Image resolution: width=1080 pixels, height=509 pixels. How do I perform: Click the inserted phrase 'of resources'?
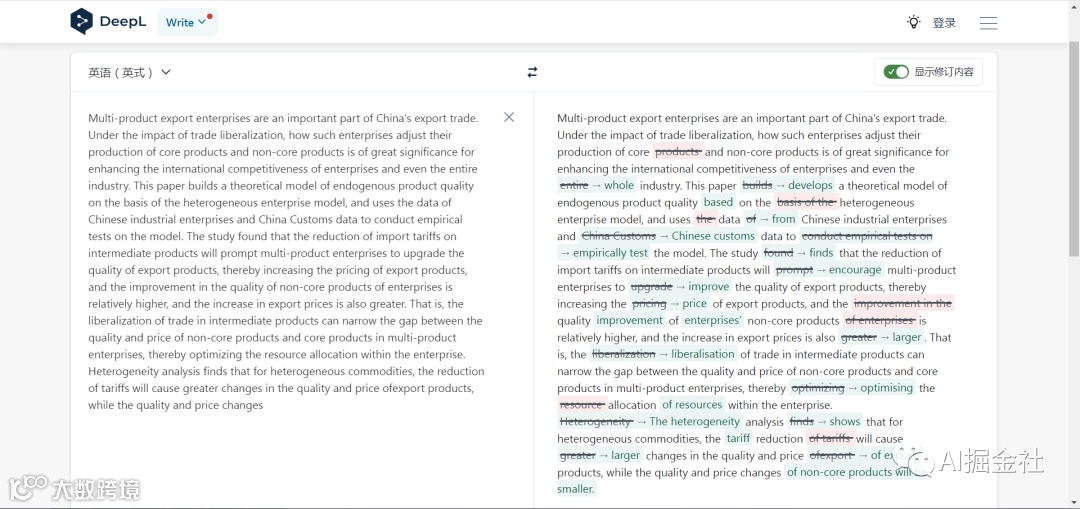pos(692,405)
